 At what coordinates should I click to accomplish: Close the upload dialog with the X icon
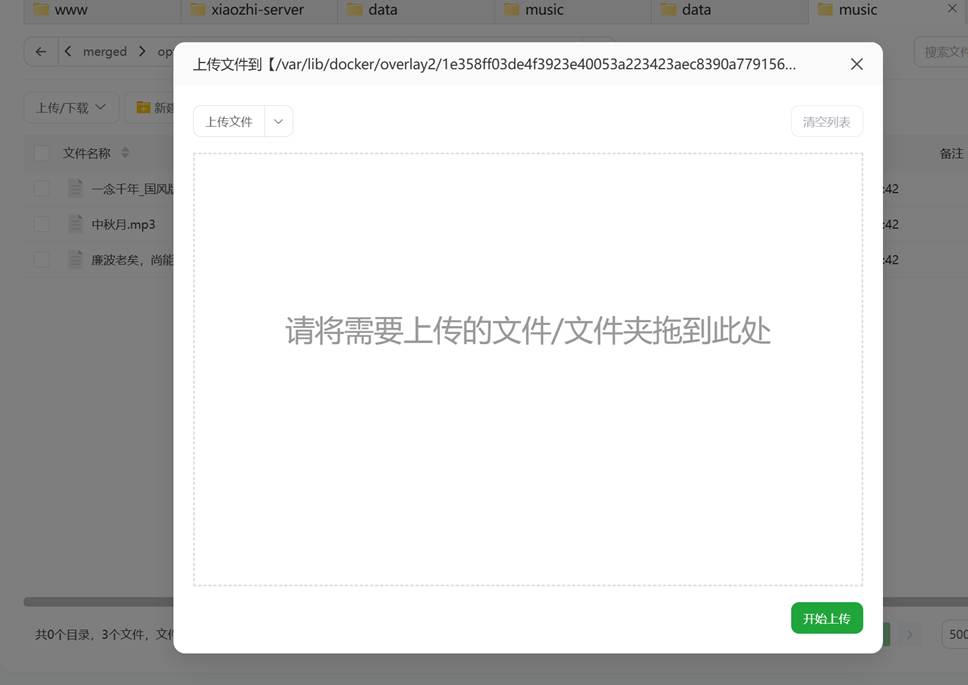(x=856, y=64)
